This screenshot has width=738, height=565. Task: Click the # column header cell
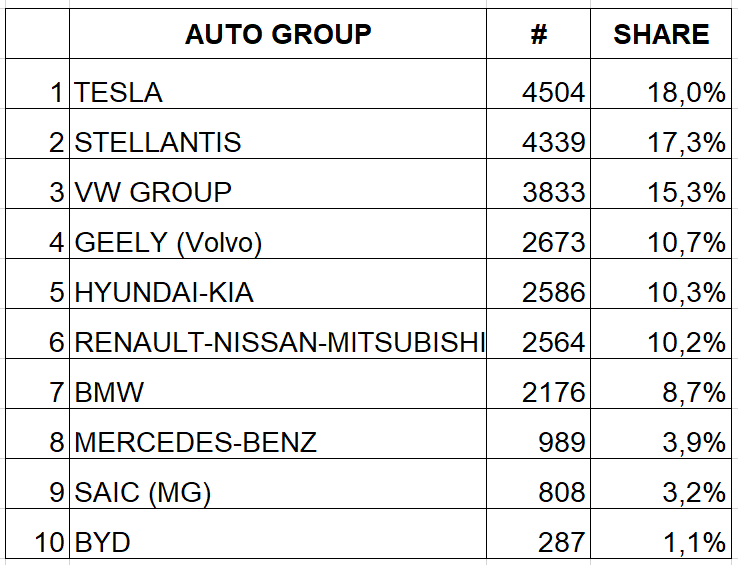pos(538,34)
